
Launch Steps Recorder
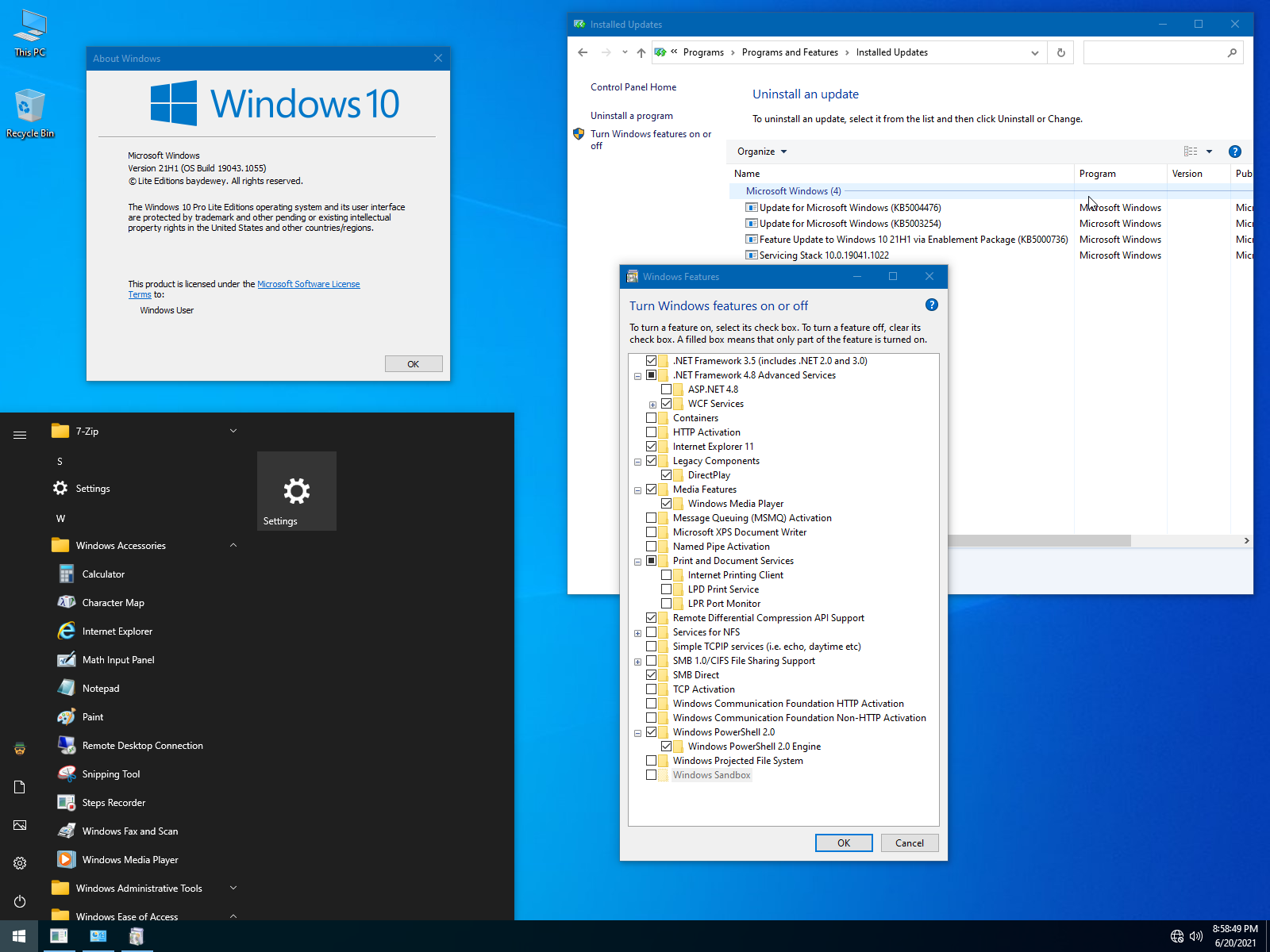[114, 802]
